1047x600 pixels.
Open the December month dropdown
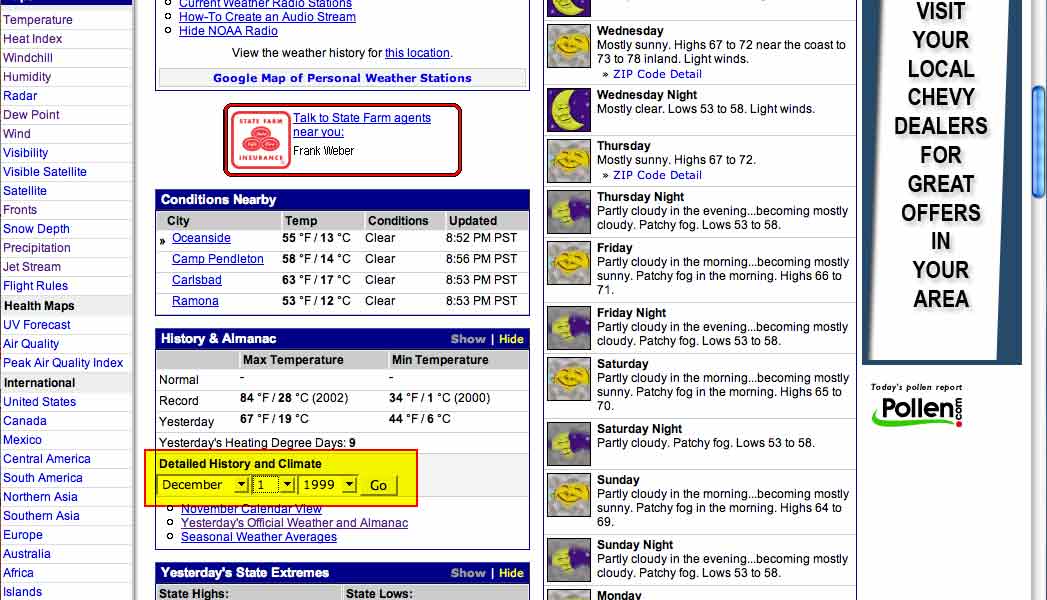coord(204,485)
